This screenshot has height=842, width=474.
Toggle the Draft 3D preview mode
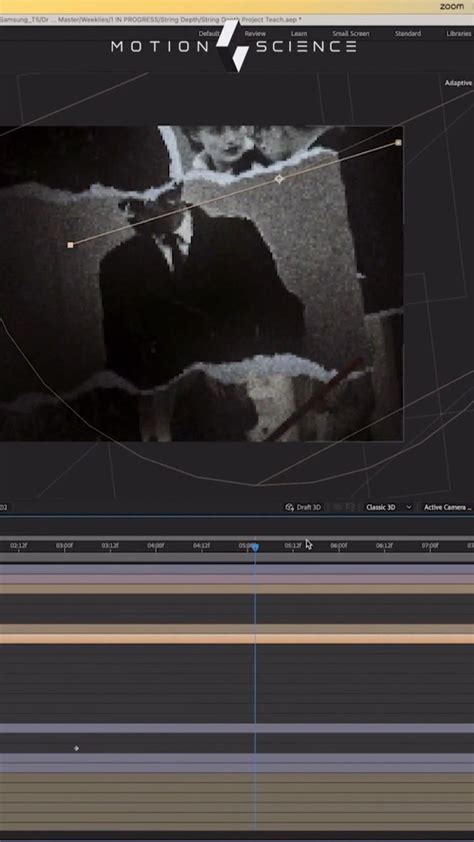pos(303,507)
